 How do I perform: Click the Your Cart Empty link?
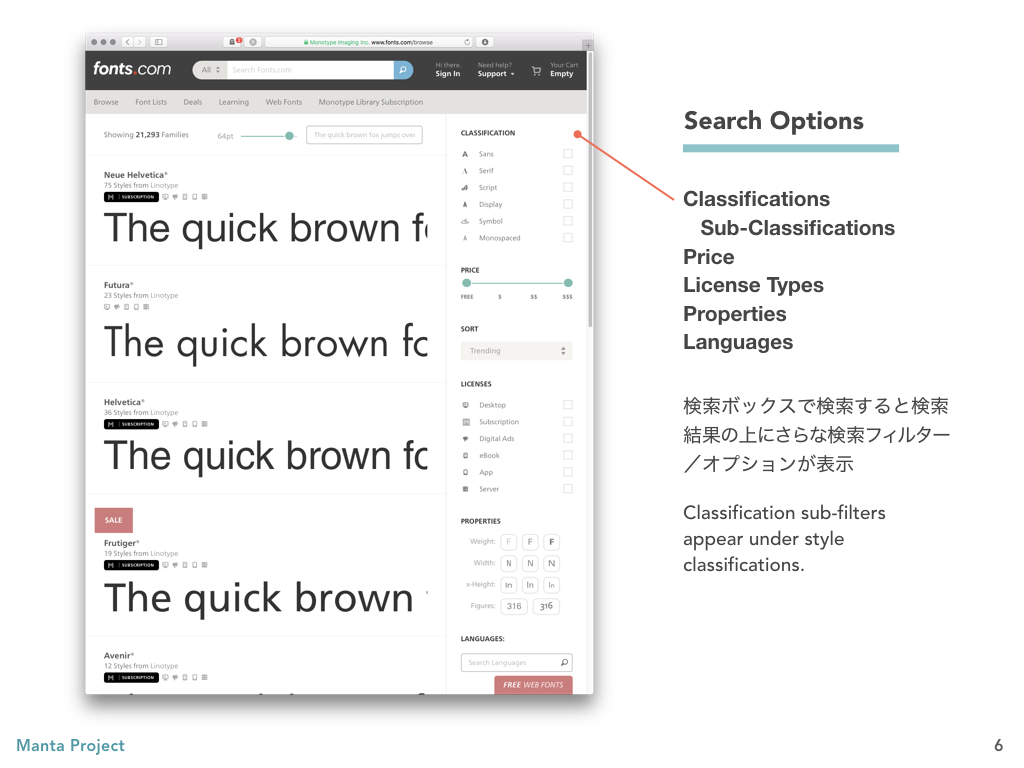click(564, 70)
